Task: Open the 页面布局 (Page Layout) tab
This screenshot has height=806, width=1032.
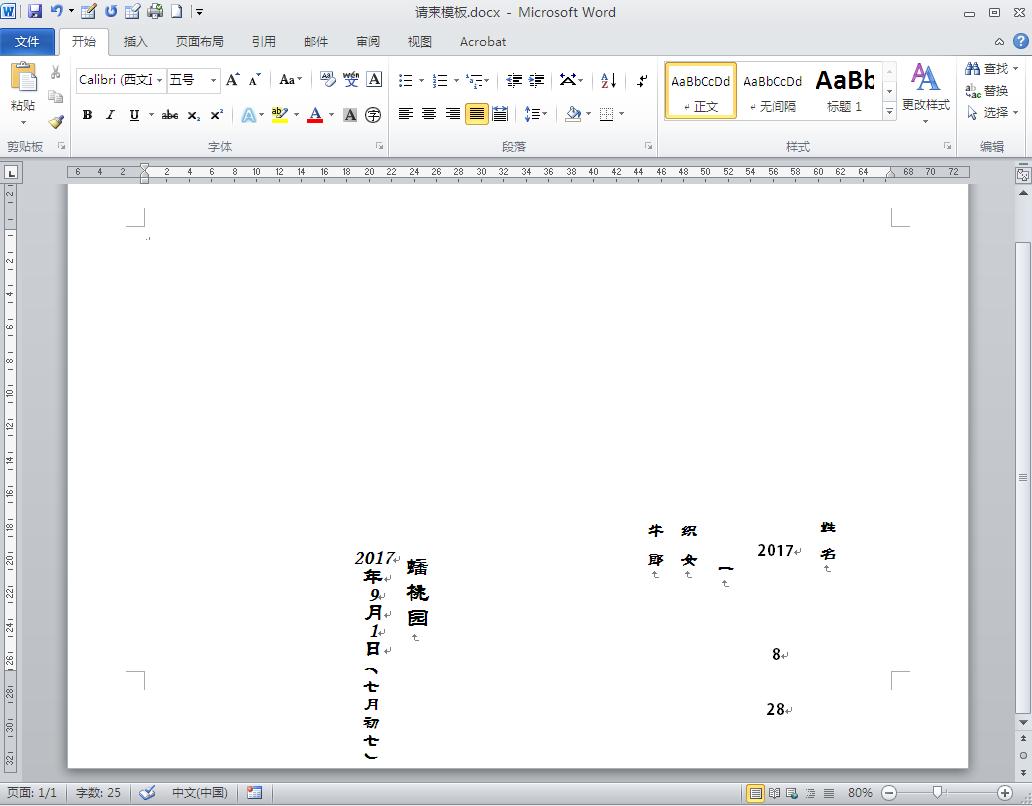Action: coord(200,41)
